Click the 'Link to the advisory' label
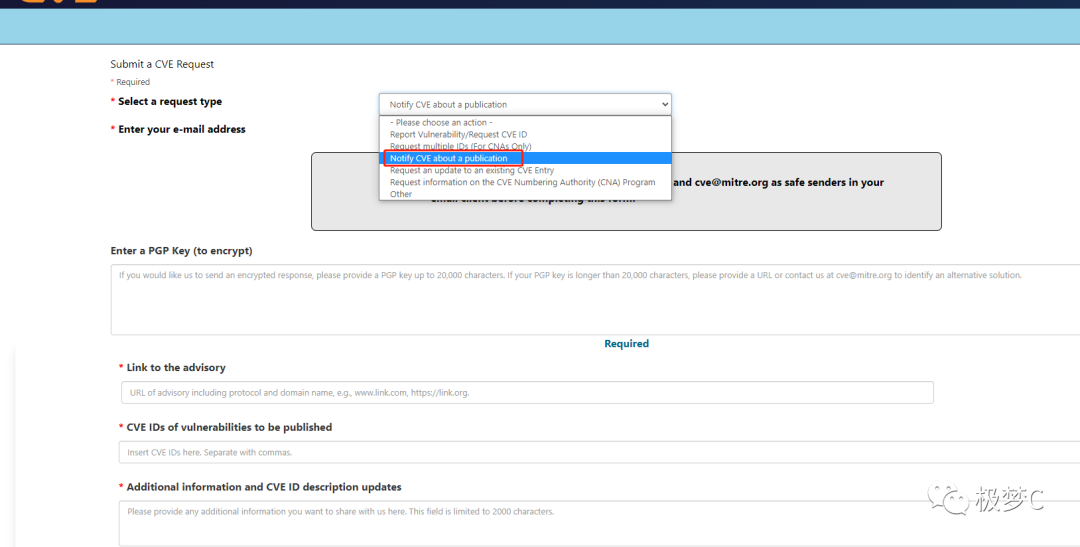Image resolution: width=1080 pixels, height=547 pixels. [176, 367]
